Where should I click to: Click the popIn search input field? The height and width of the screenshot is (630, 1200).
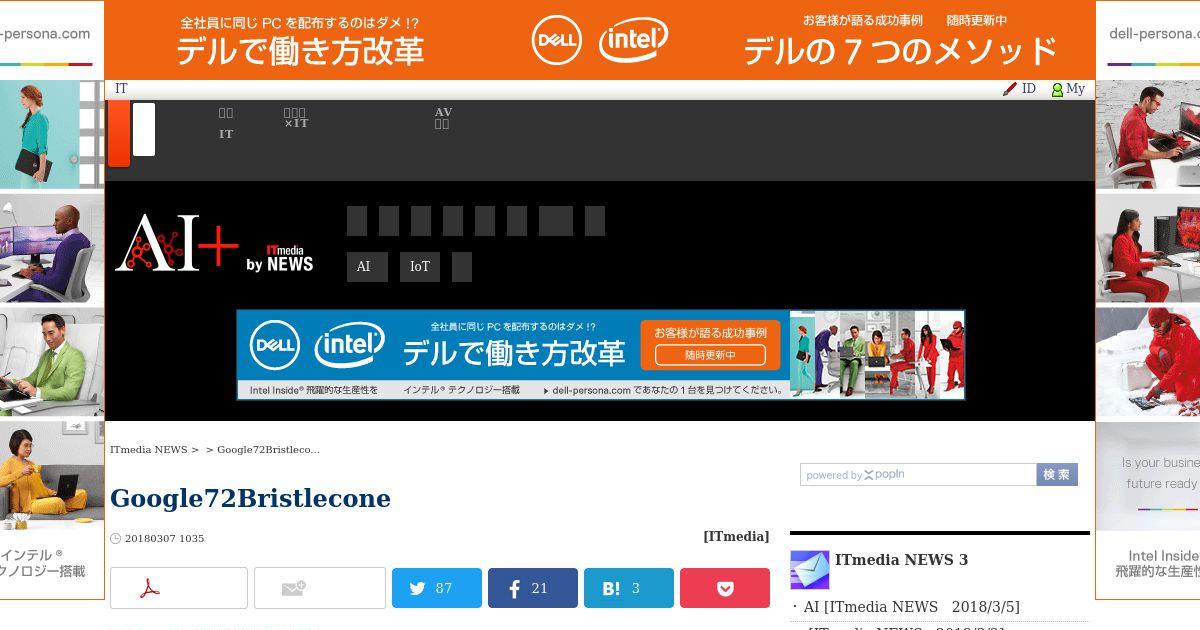coord(918,475)
